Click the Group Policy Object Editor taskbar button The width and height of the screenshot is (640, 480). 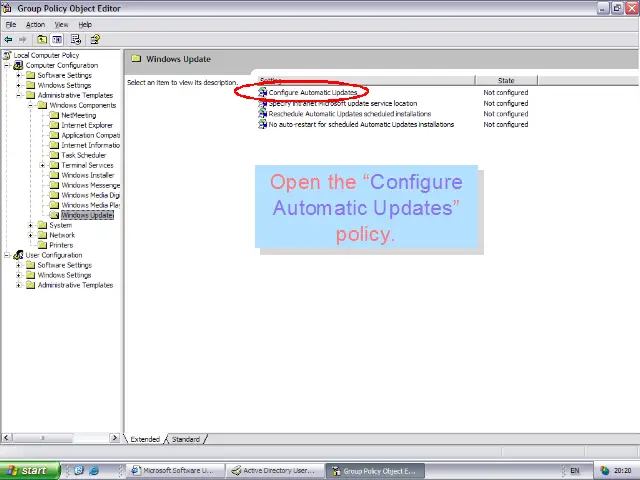tap(375, 471)
